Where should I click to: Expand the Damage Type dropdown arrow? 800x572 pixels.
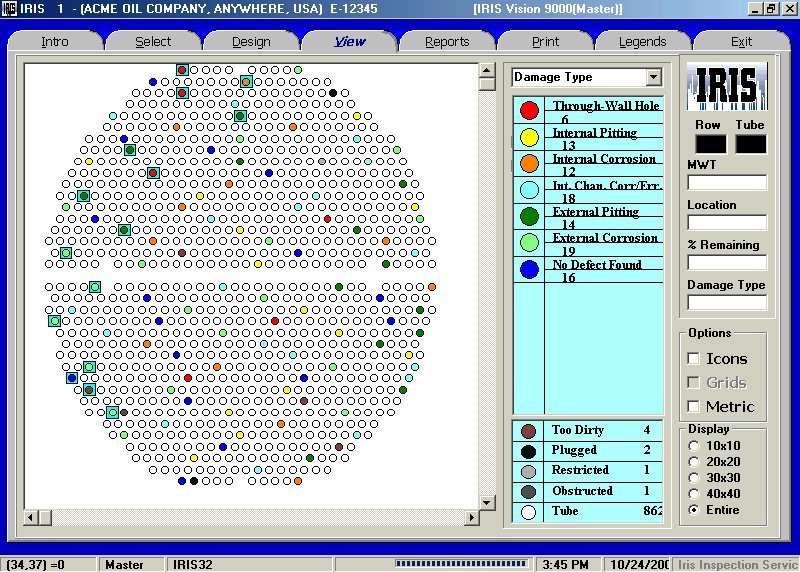tap(653, 78)
